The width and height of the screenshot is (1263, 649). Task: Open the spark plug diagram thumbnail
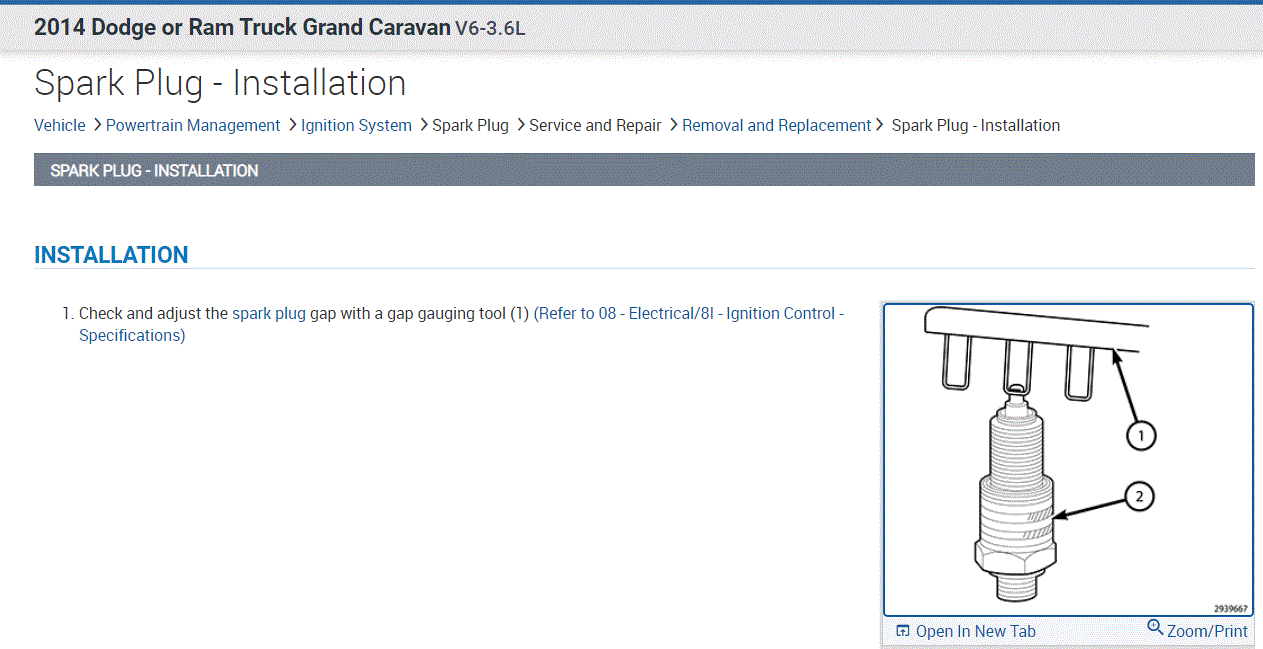pyautogui.click(x=1068, y=459)
